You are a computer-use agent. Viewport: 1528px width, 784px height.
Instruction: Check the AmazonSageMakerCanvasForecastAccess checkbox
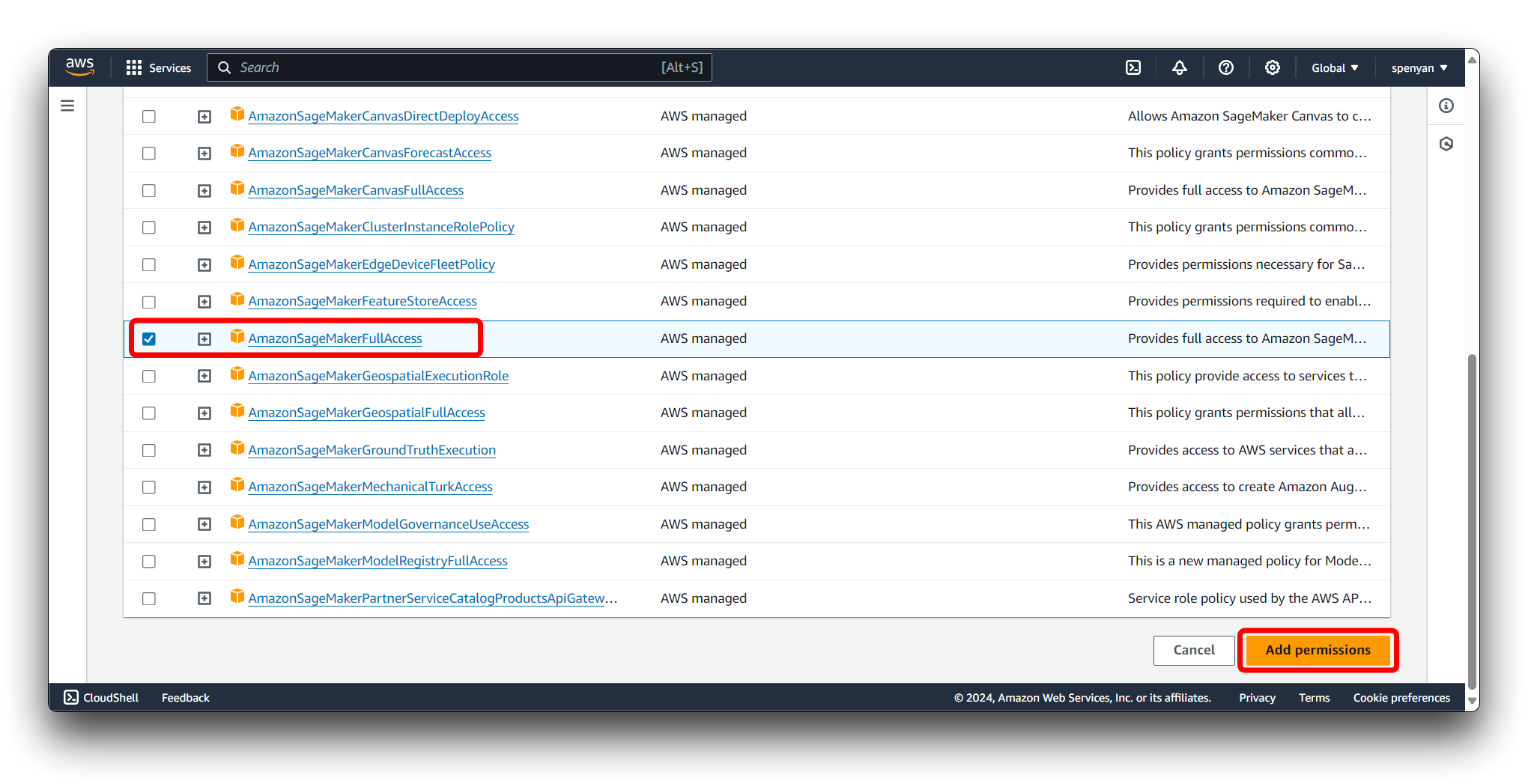[149, 153]
